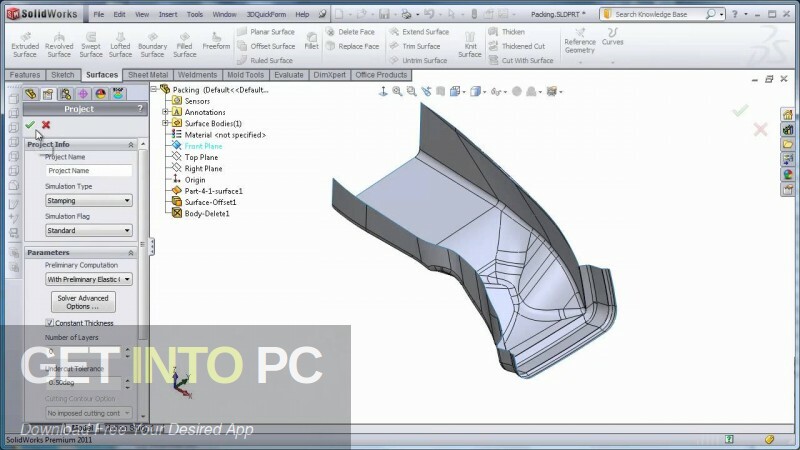Open the Project panel help icon
800x450 pixels.
(140, 109)
